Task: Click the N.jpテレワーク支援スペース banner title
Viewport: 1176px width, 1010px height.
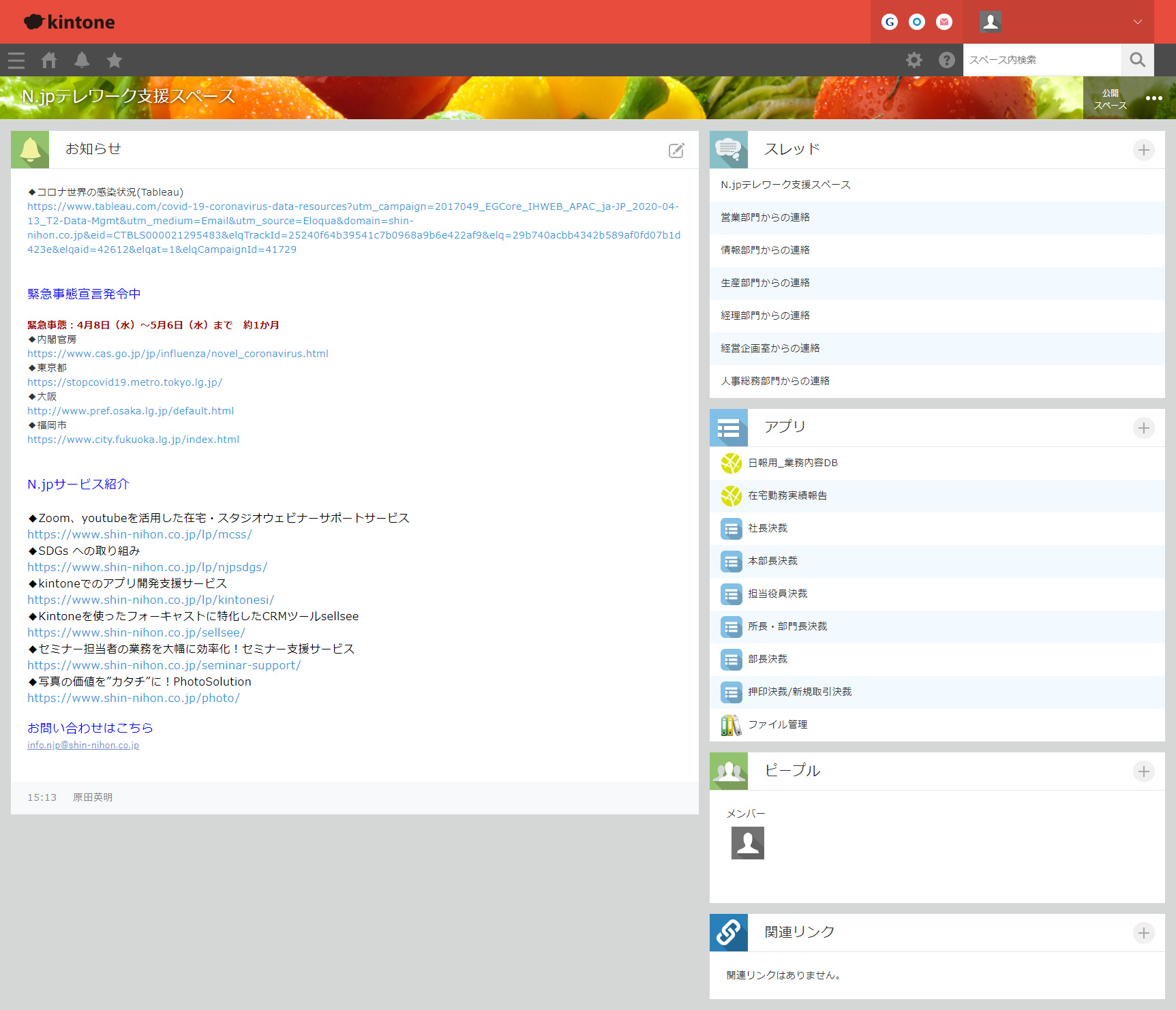Action: (x=128, y=96)
